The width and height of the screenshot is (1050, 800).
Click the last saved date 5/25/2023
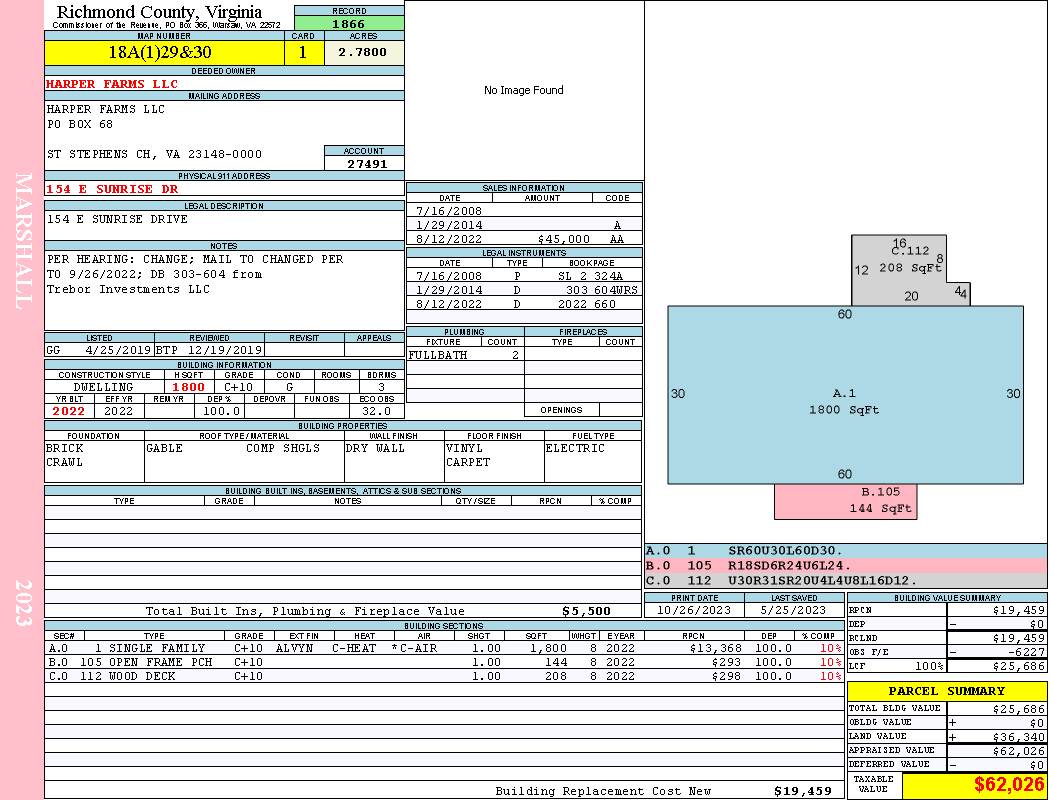[794, 611]
